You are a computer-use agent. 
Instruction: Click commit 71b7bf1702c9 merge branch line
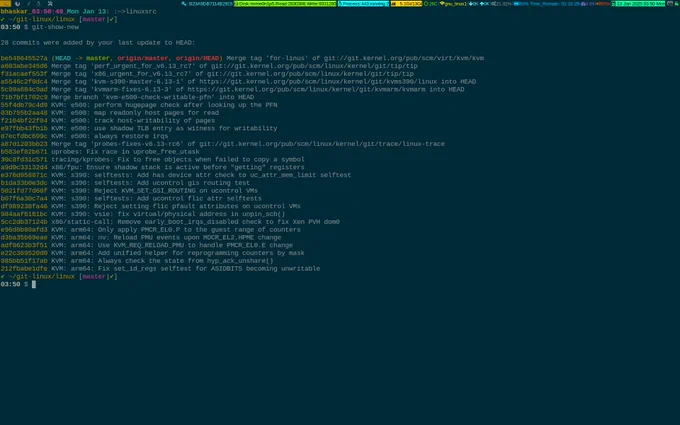coord(127,97)
